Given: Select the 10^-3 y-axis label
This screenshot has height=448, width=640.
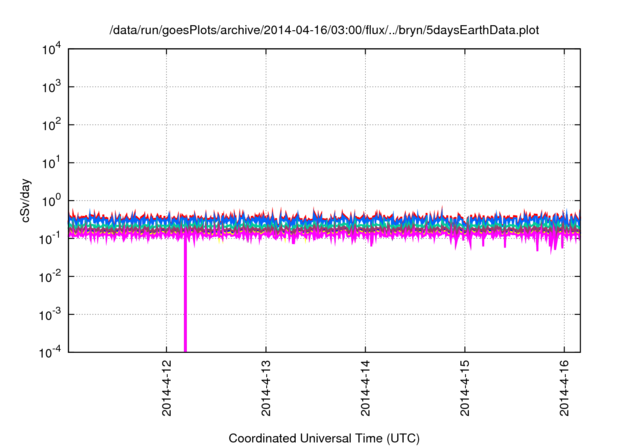Looking at the screenshot, I should (x=51, y=315).
